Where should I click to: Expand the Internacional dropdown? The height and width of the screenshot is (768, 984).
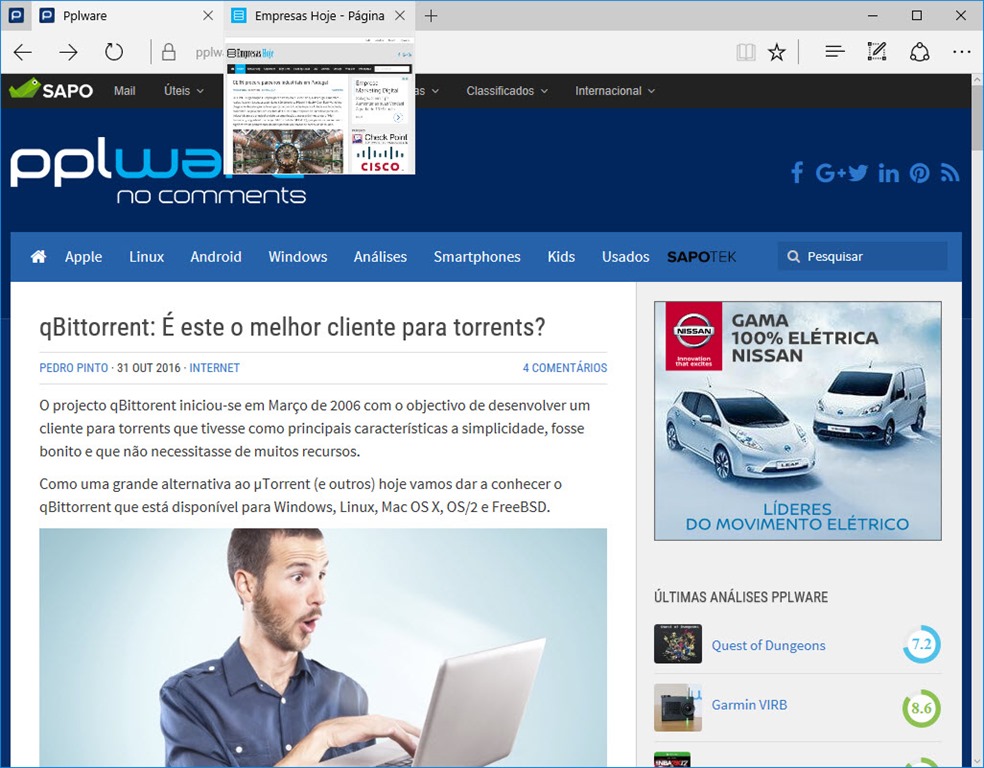(615, 91)
